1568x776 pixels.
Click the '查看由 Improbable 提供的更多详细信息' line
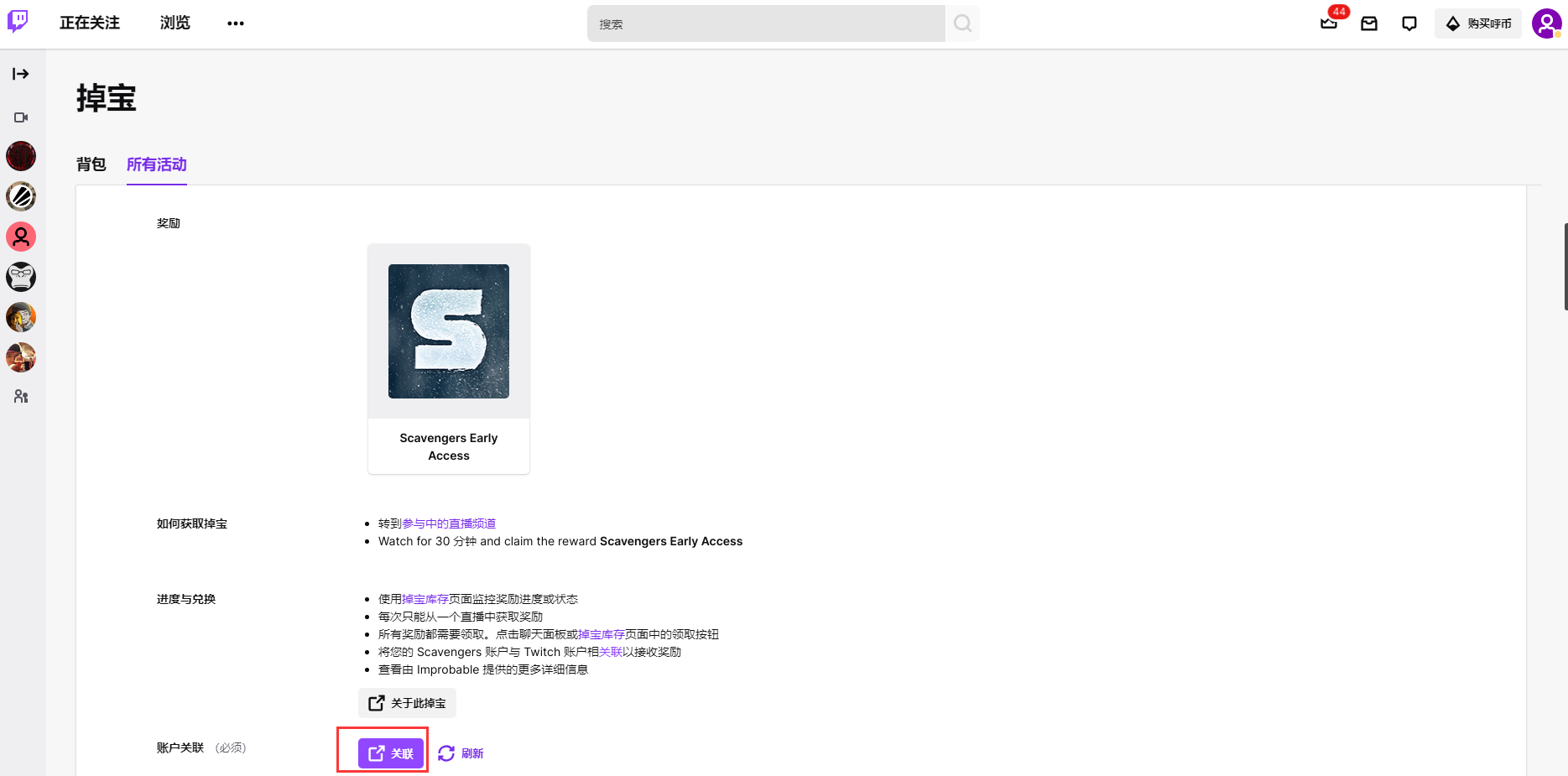[x=483, y=669]
